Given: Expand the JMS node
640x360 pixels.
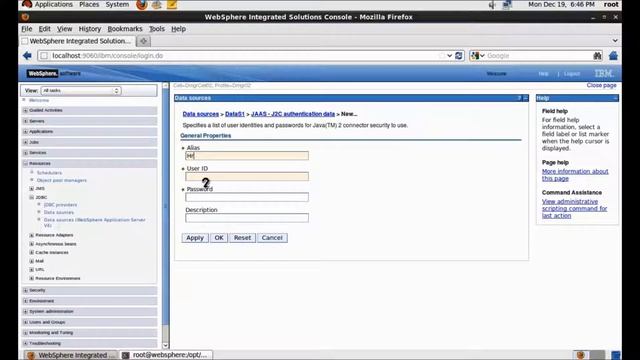Looking at the screenshot, I should tap(31, 189).
